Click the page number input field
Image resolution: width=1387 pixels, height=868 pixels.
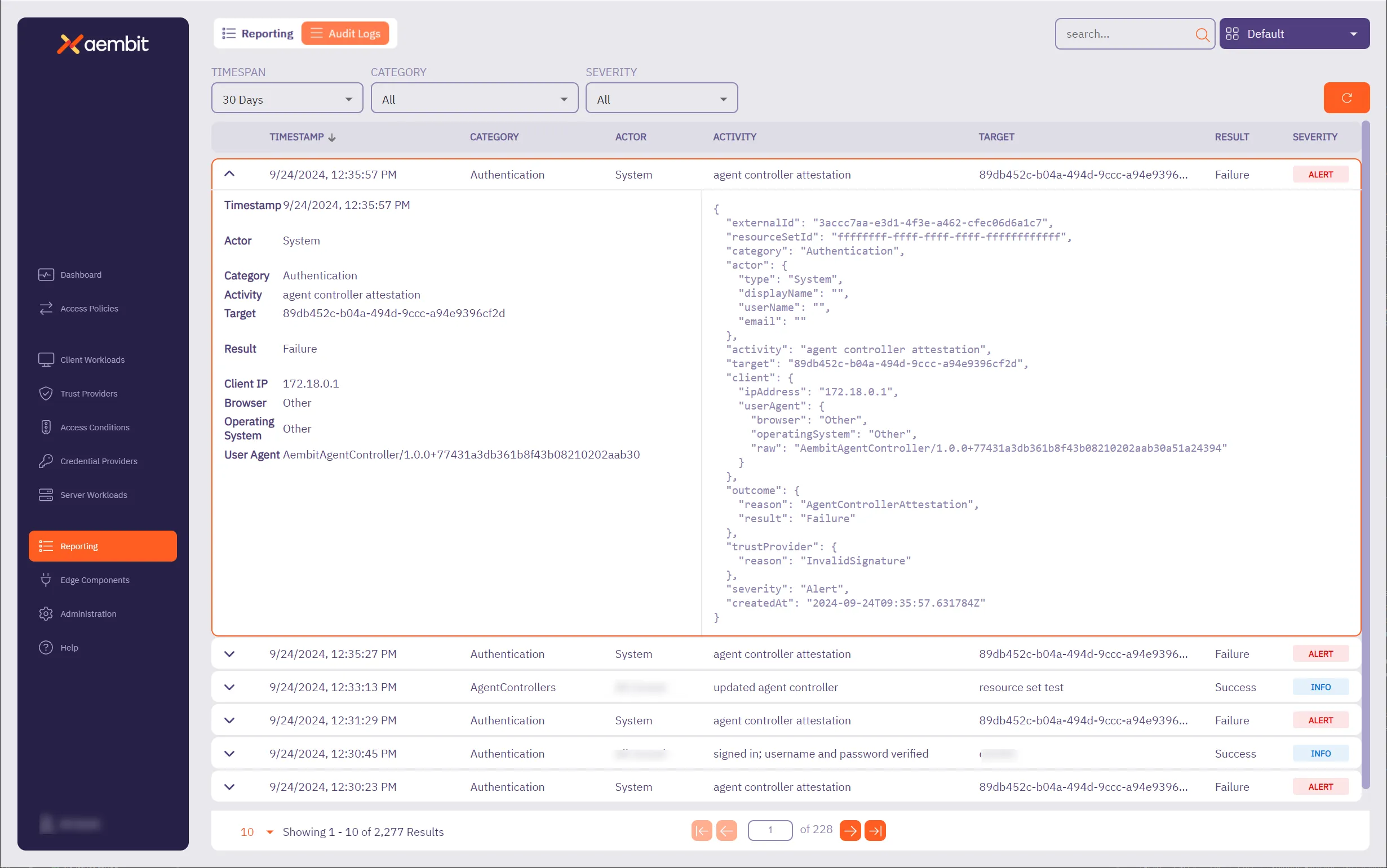[770, 830]
